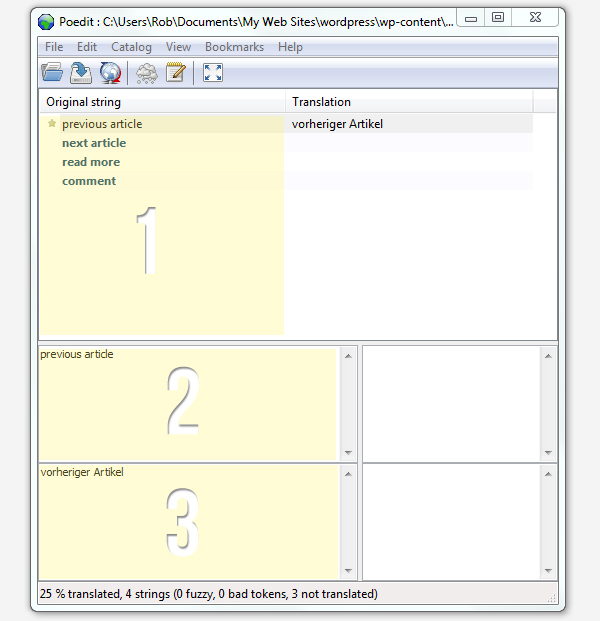This screenshot has height=621, width=600.
Task: Validate translations with the globe icon
Action: pos(110,73)
